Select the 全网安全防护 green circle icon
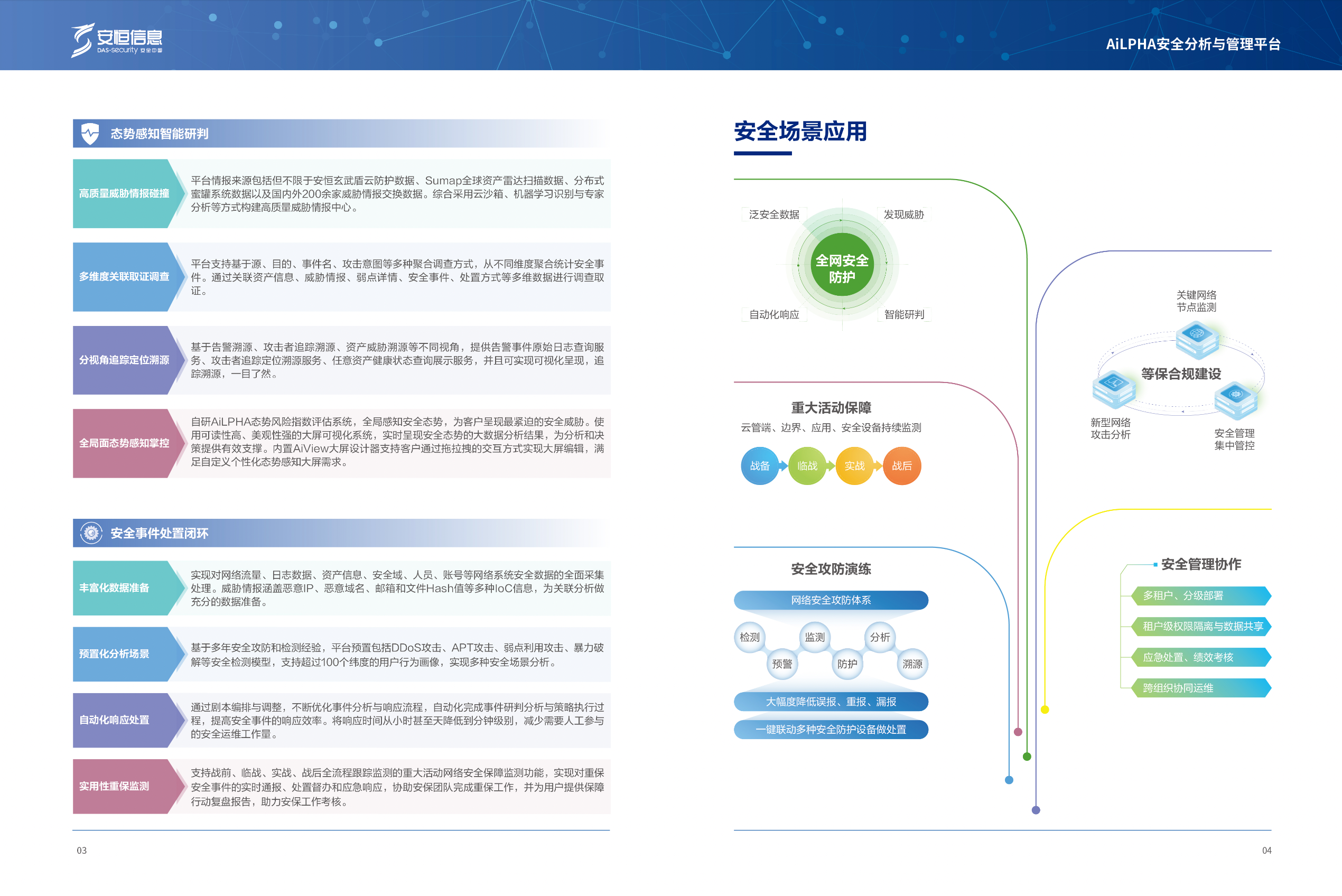 pos(842,266)
